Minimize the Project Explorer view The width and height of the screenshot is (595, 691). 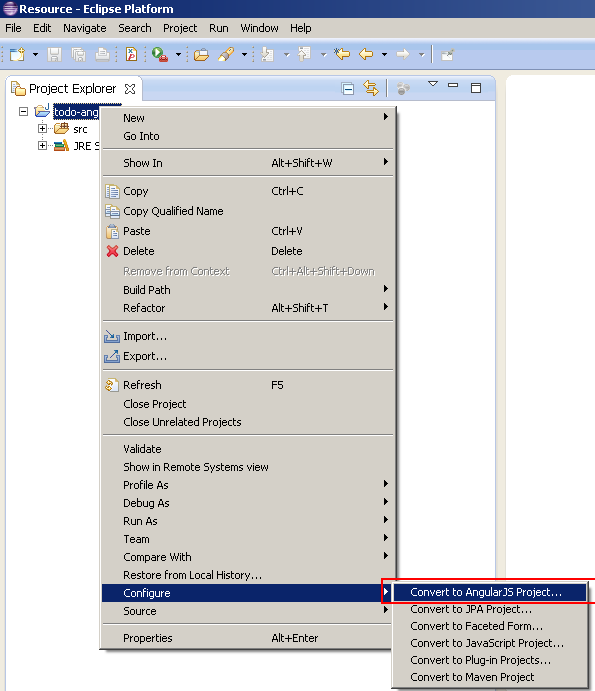(x=453, y=85)
